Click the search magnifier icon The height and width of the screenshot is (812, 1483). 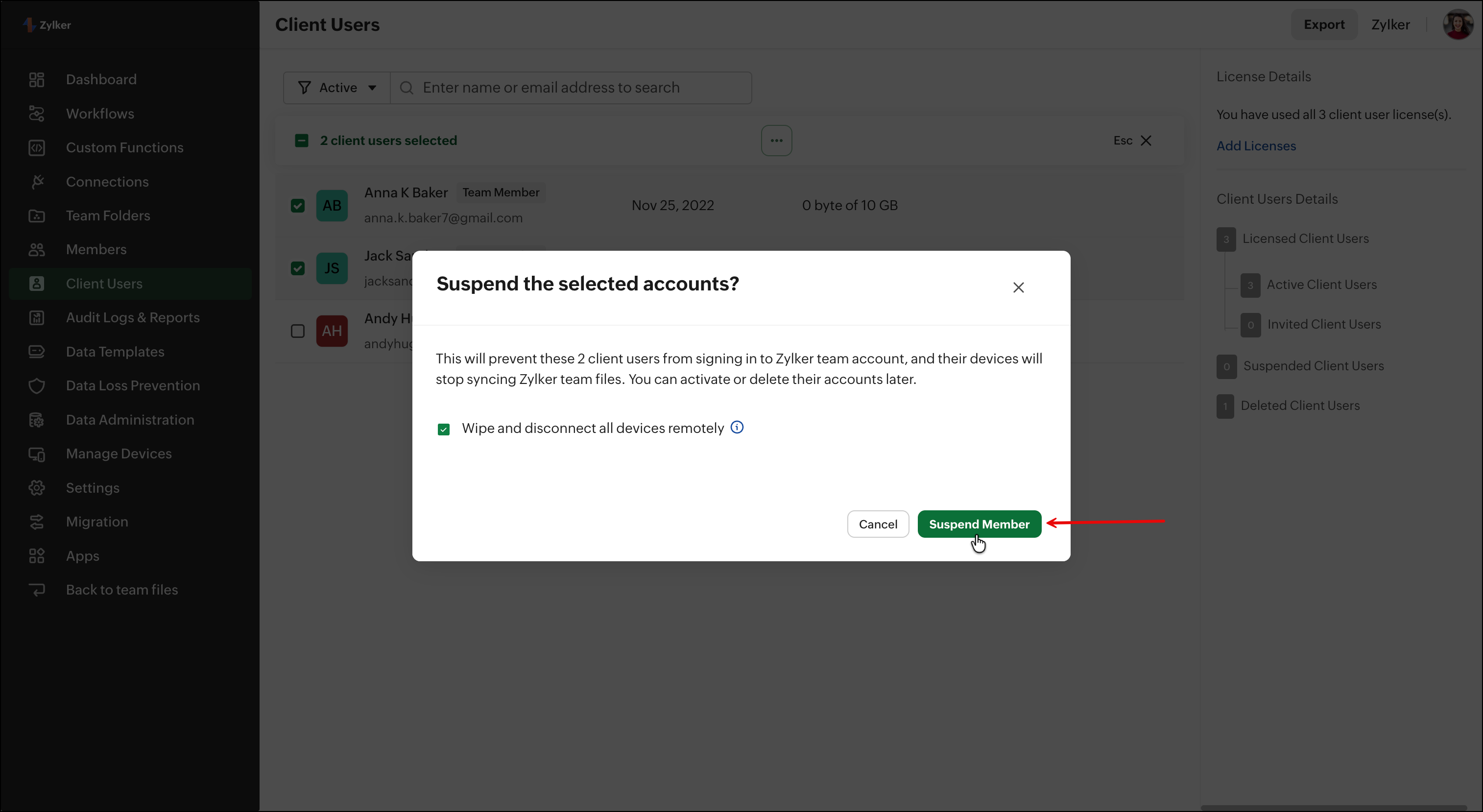tap(407, 88)
